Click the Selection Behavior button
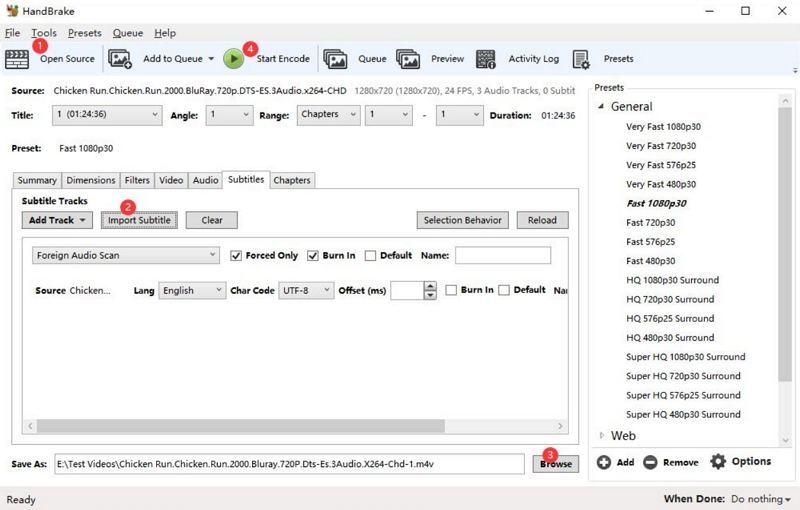The height and width of the screenshot is (510, 800). pyautogui.click(x=463, y=220)
